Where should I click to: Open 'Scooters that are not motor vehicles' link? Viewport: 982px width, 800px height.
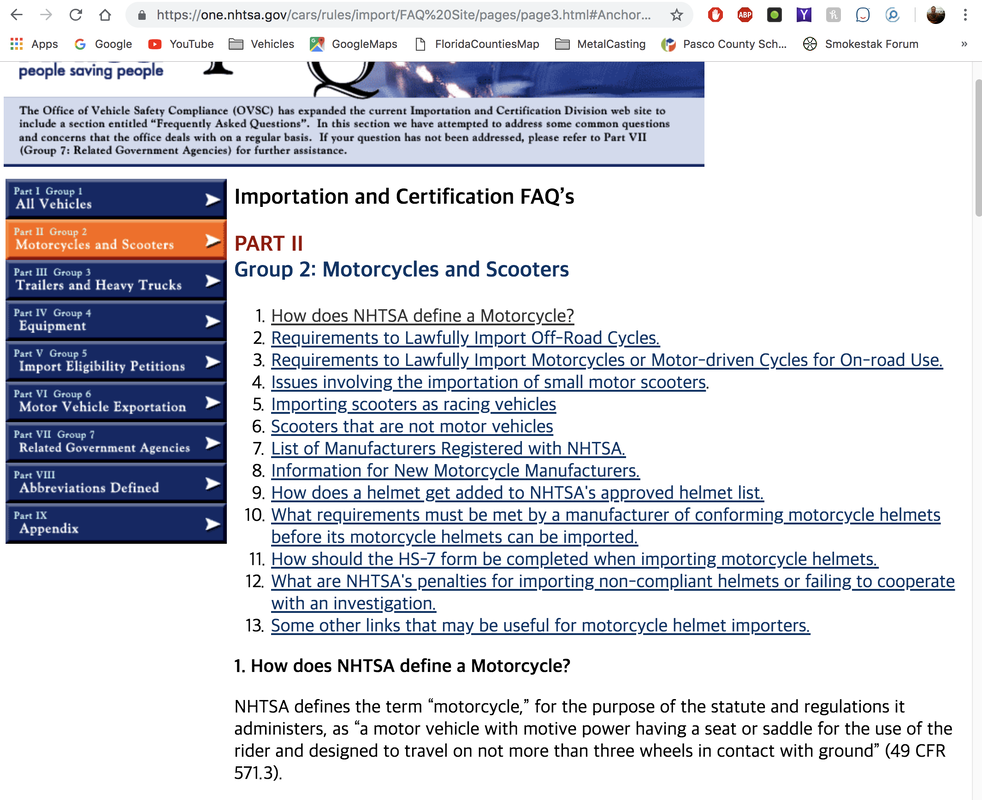[412, 427]
